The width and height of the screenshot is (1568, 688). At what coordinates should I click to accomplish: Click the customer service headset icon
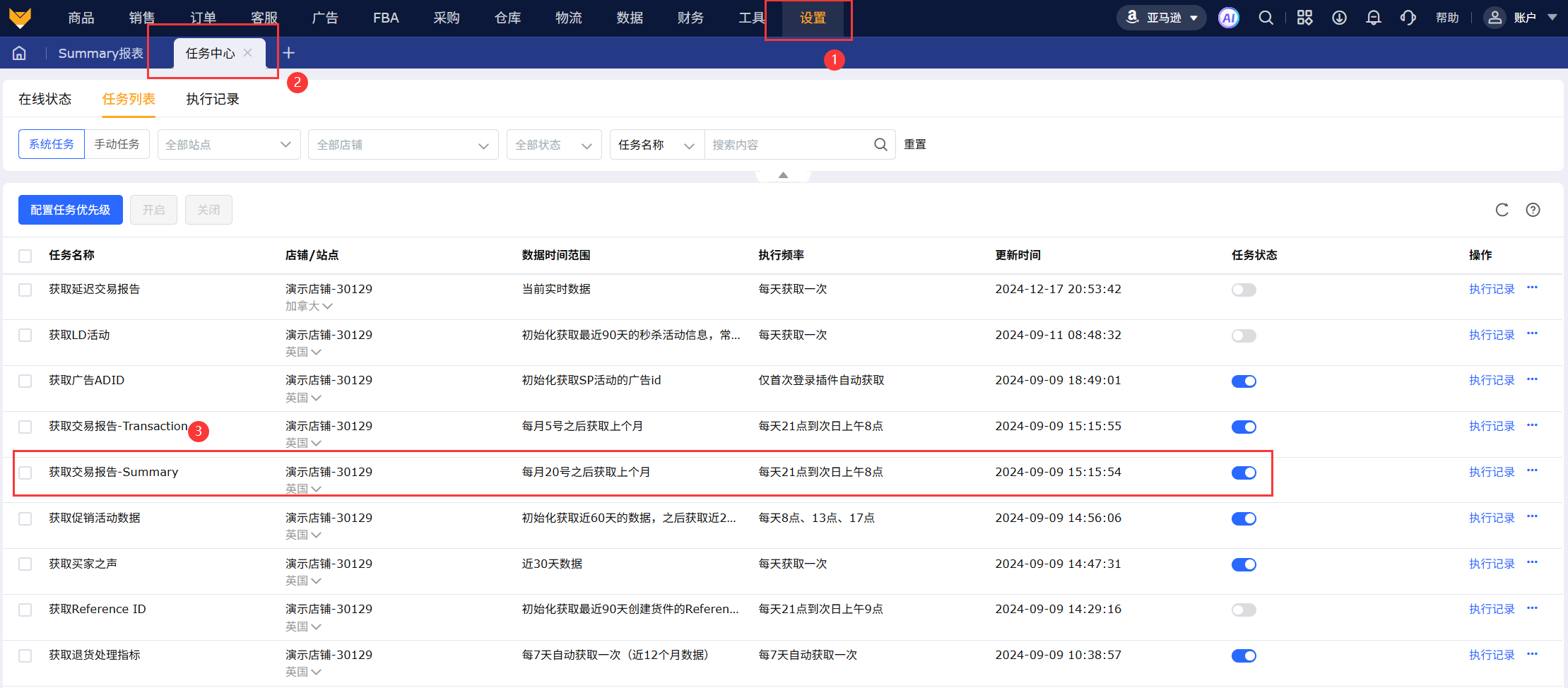tap(1408, 18)
